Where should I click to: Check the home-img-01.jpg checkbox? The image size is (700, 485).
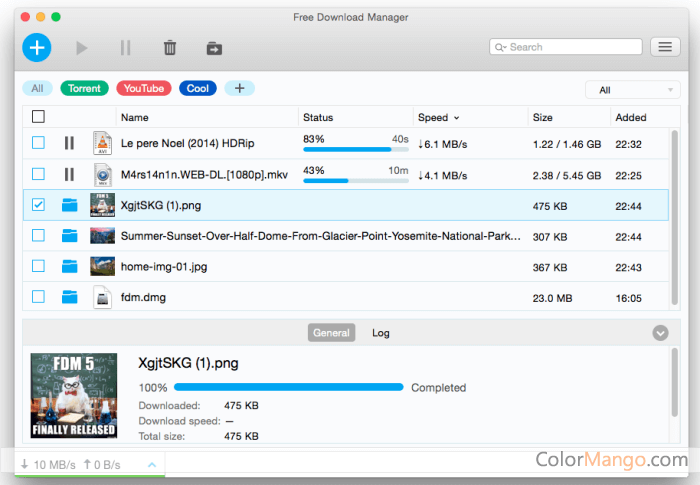[38, 266]
